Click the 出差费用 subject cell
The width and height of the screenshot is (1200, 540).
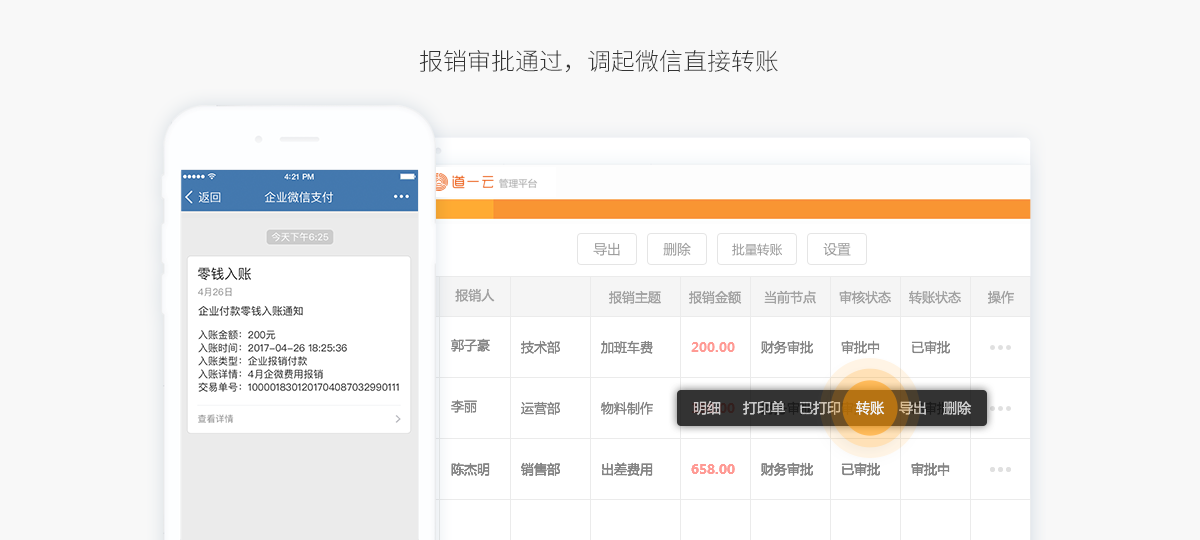(x=627, y=470)
